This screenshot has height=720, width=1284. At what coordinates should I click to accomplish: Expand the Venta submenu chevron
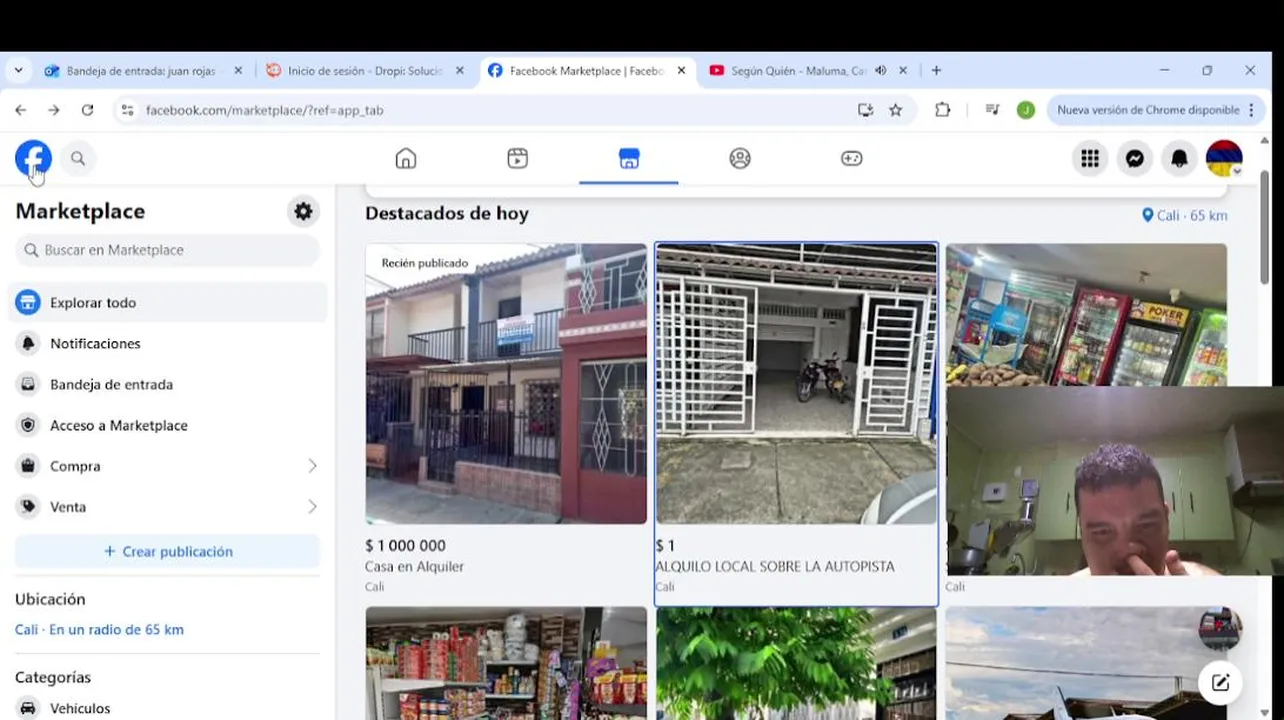(312, 507)
